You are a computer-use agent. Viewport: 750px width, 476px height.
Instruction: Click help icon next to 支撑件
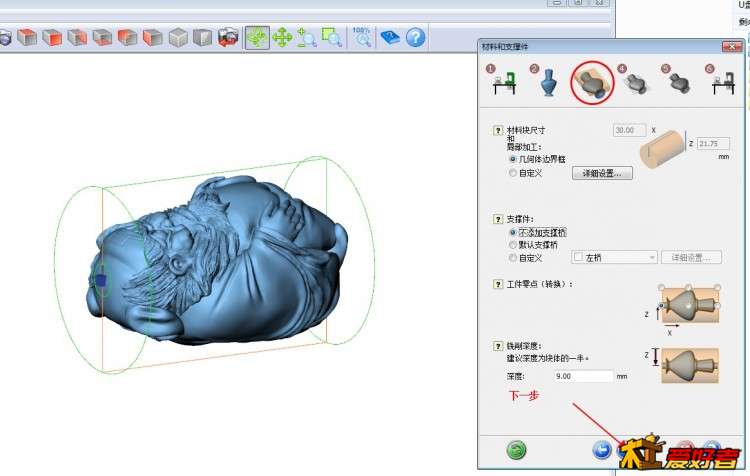[x=498, y=219]
